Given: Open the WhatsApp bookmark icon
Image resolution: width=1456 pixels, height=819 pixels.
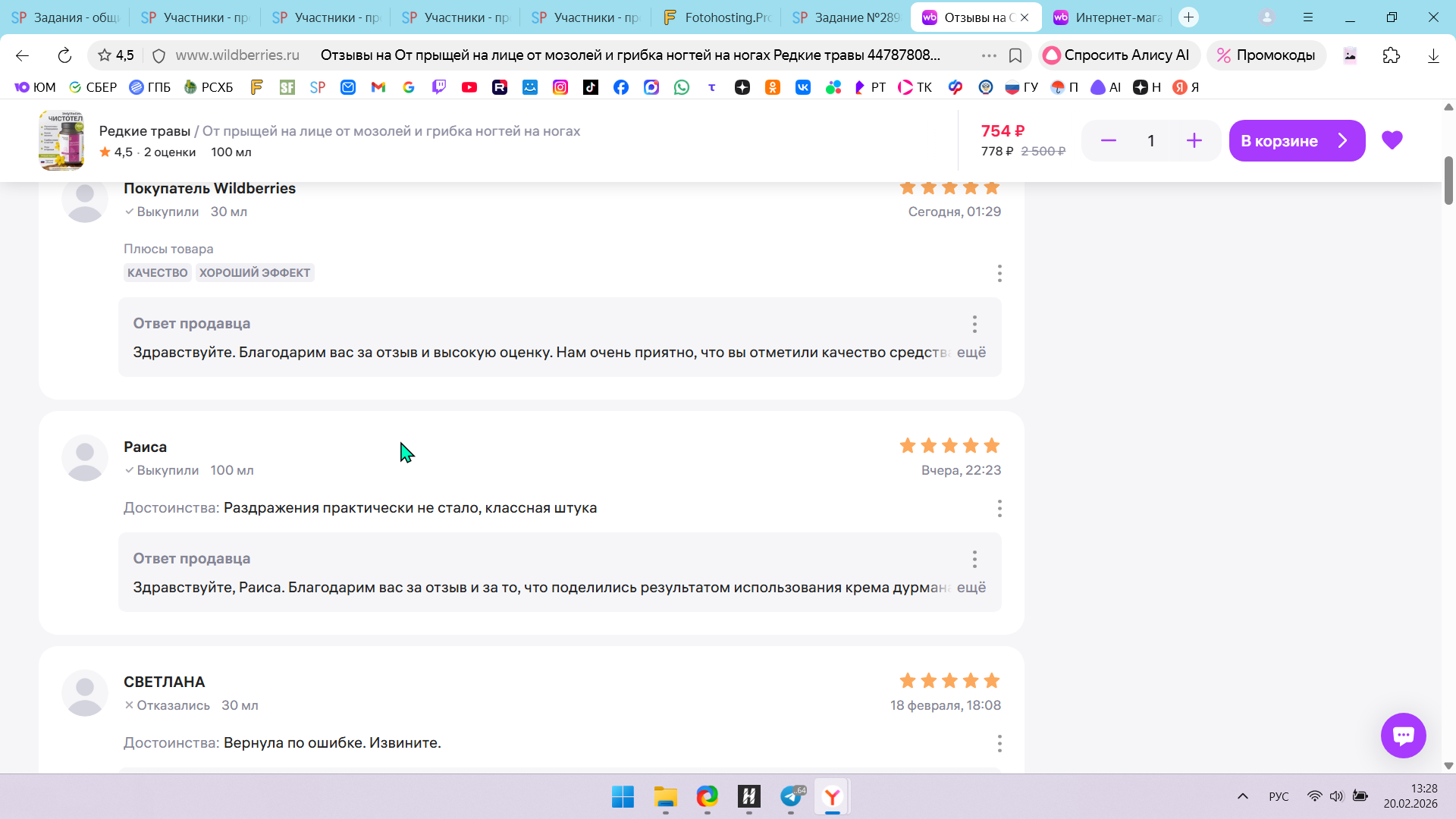Looking at the screenshot, I should (x=682, y=87).
